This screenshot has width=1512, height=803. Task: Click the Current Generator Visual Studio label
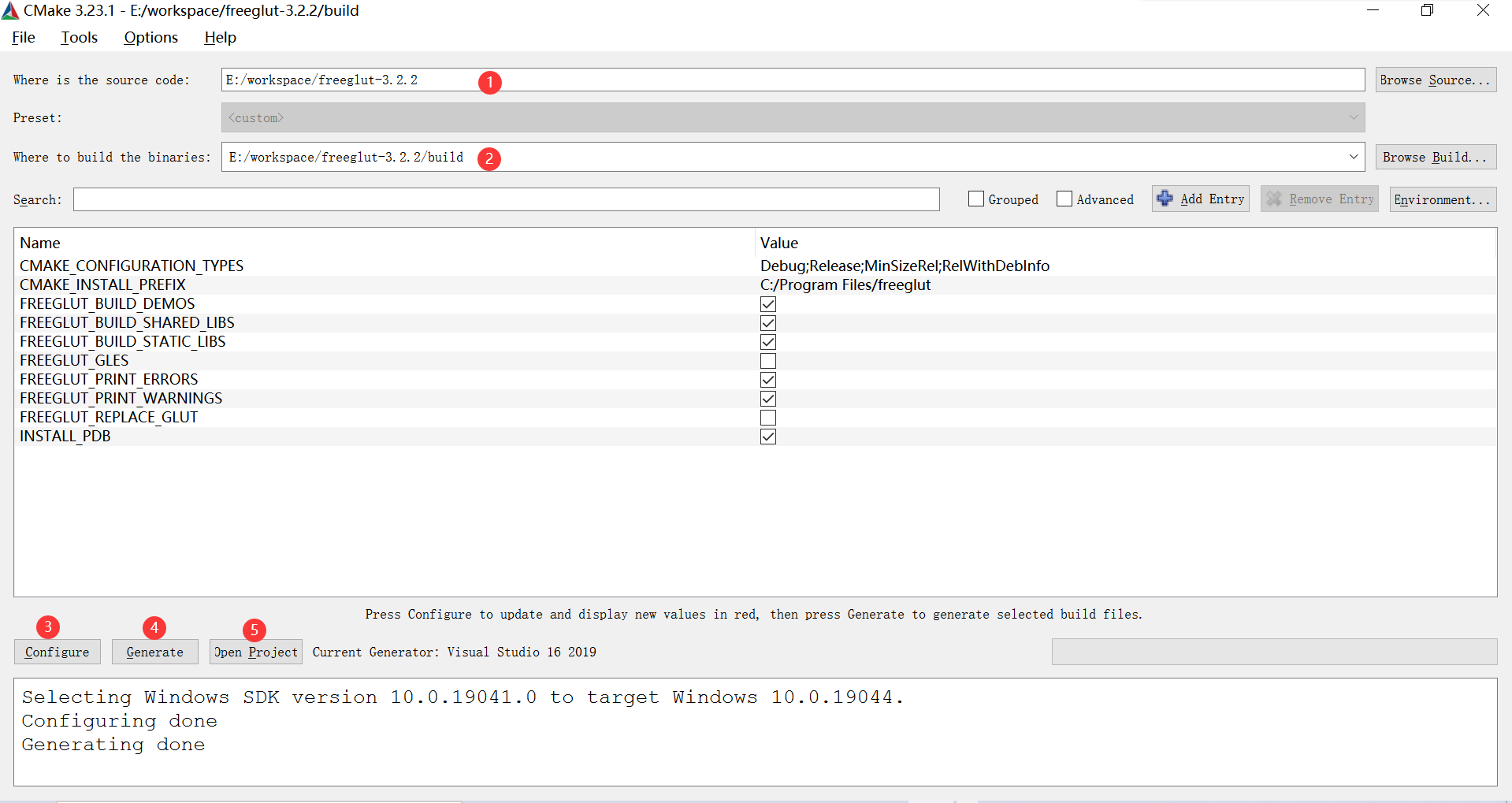pyautogui.click(x=454, y=652)
